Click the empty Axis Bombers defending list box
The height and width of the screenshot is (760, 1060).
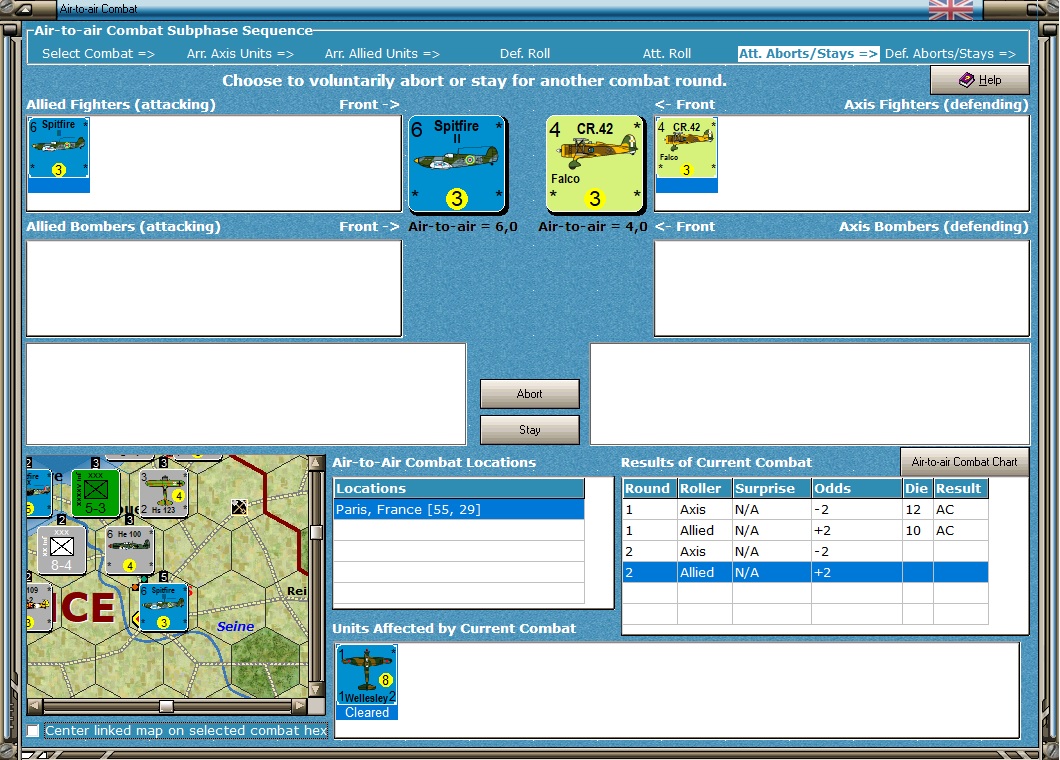842,288
